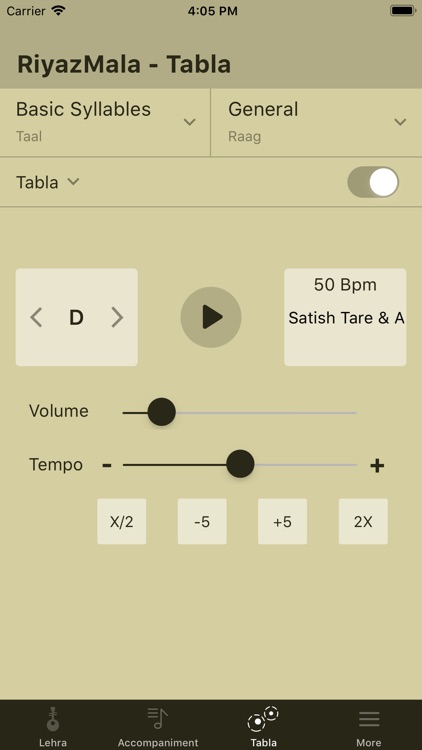
Task: Decrease tempo with the minus icon
Action: click(107, 465)
